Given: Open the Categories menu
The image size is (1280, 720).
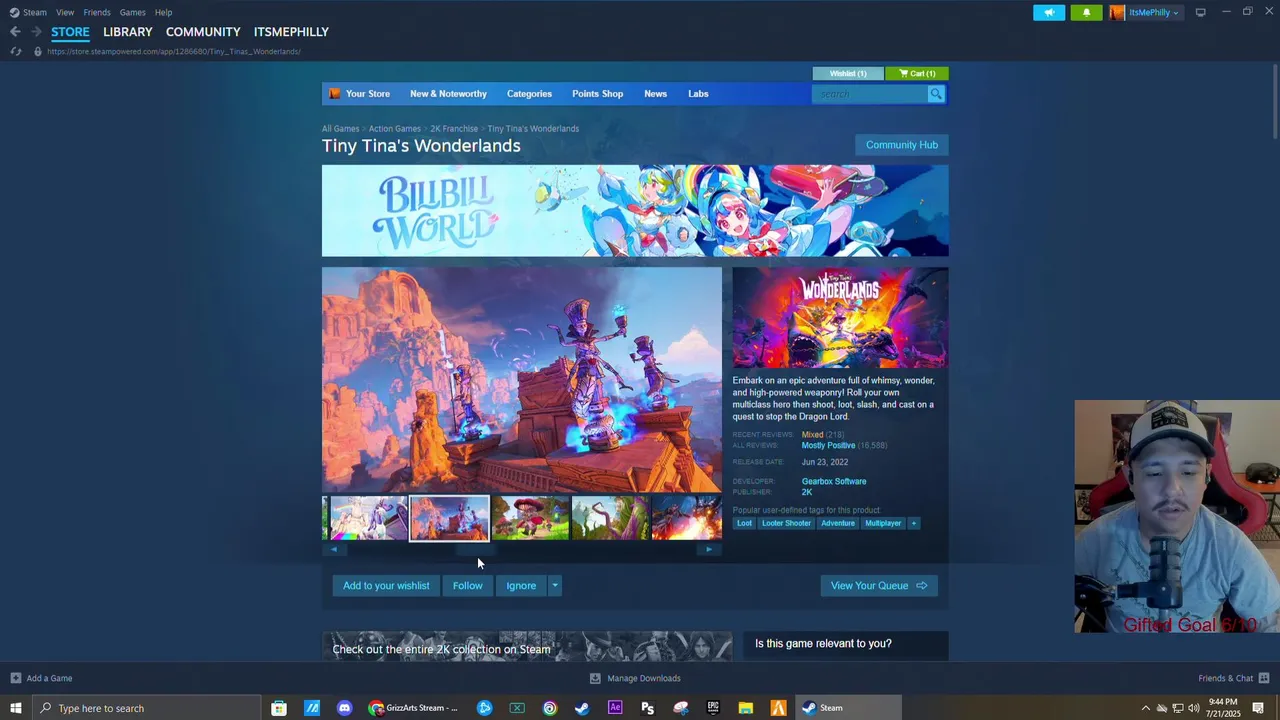Looking at the screenshot, I should coord(529,94).
